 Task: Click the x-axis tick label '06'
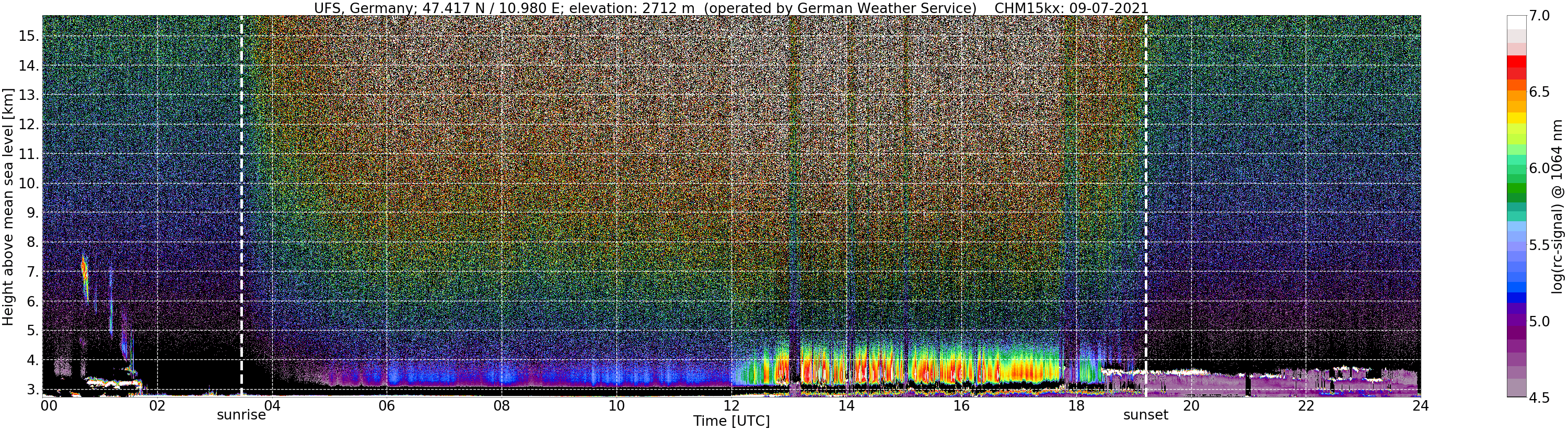pos(387,406)
